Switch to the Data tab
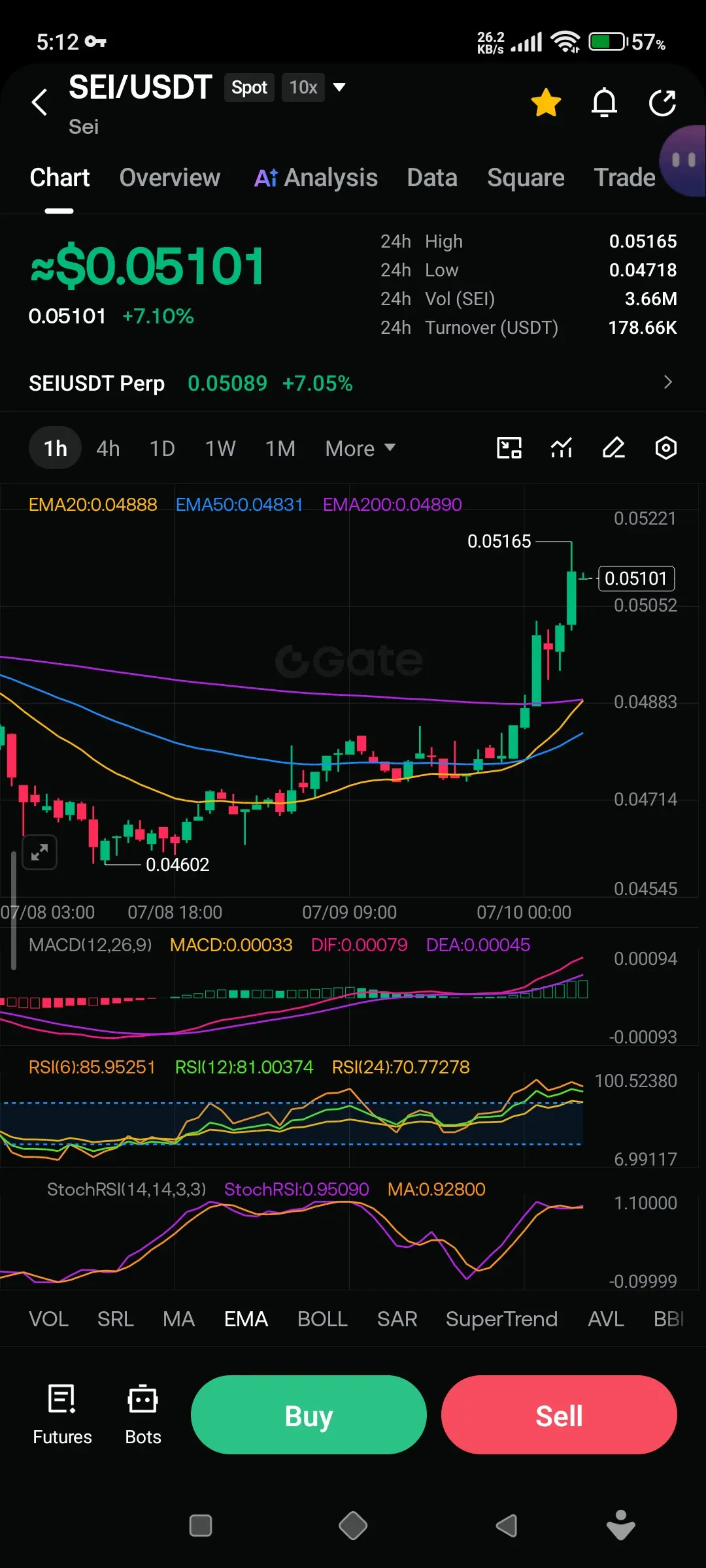 tap(432, 178)
